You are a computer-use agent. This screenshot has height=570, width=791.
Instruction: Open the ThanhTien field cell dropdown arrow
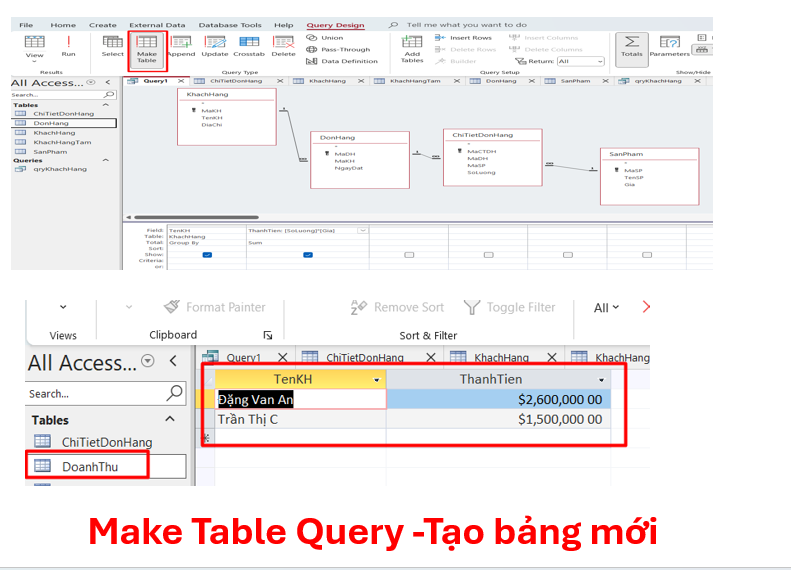pyautogui.click(x=362, y=231)
